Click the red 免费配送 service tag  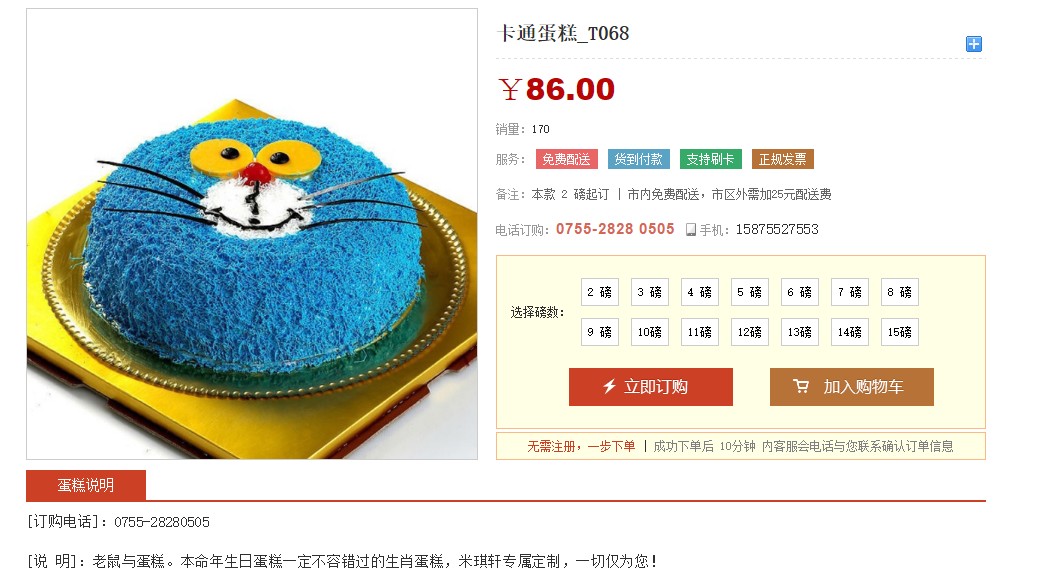tap(566, 159)
